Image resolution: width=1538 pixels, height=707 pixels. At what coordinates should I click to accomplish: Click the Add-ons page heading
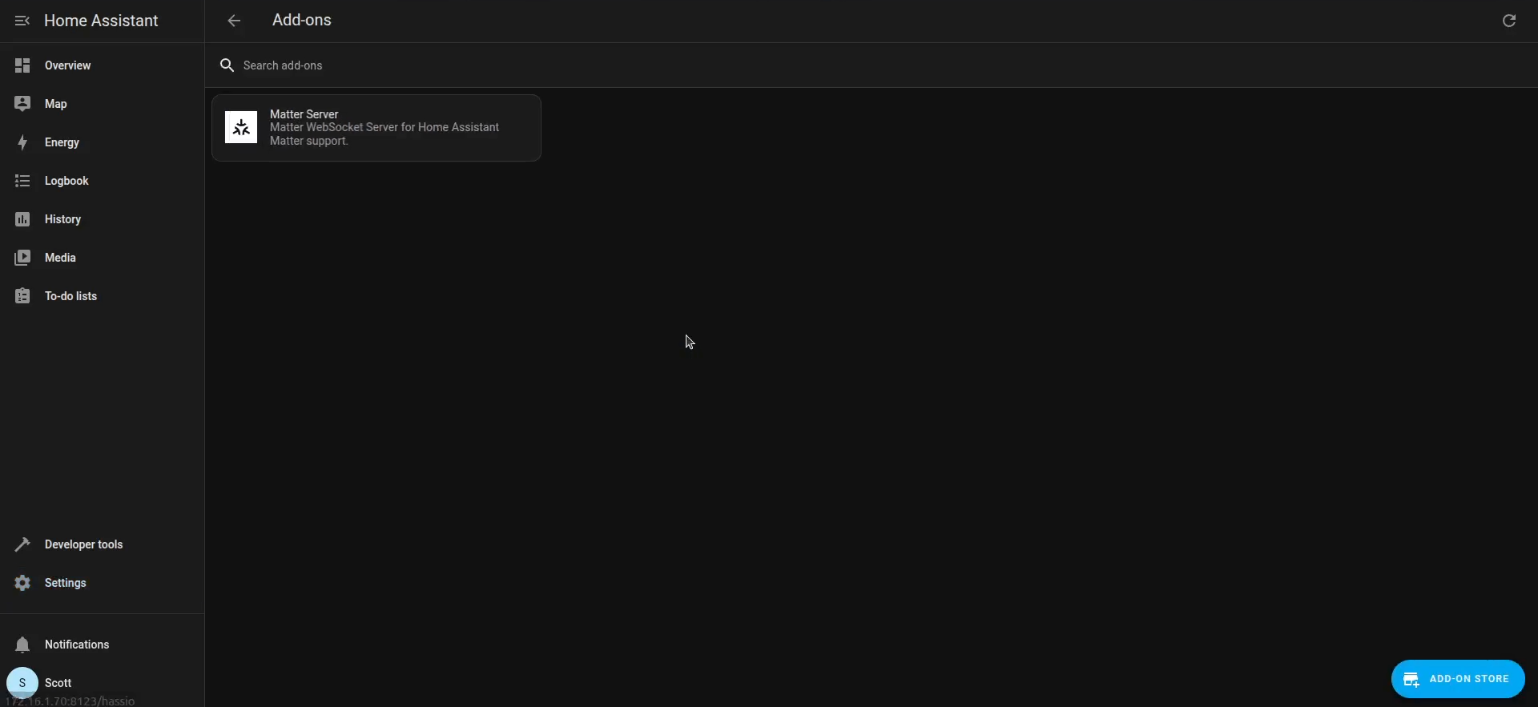pyautogui.click(x=302, y=20)
